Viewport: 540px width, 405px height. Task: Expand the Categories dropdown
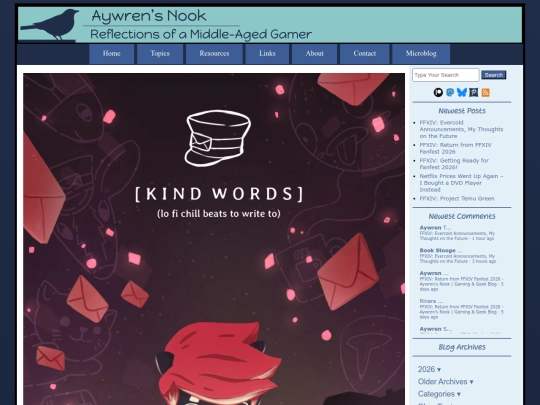tap(439, 394)
